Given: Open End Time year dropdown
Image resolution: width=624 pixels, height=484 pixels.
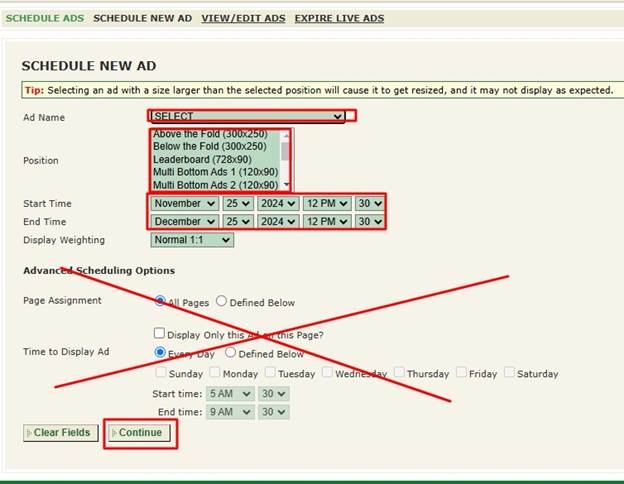Looking at the screenshot, I should [278, 221].
